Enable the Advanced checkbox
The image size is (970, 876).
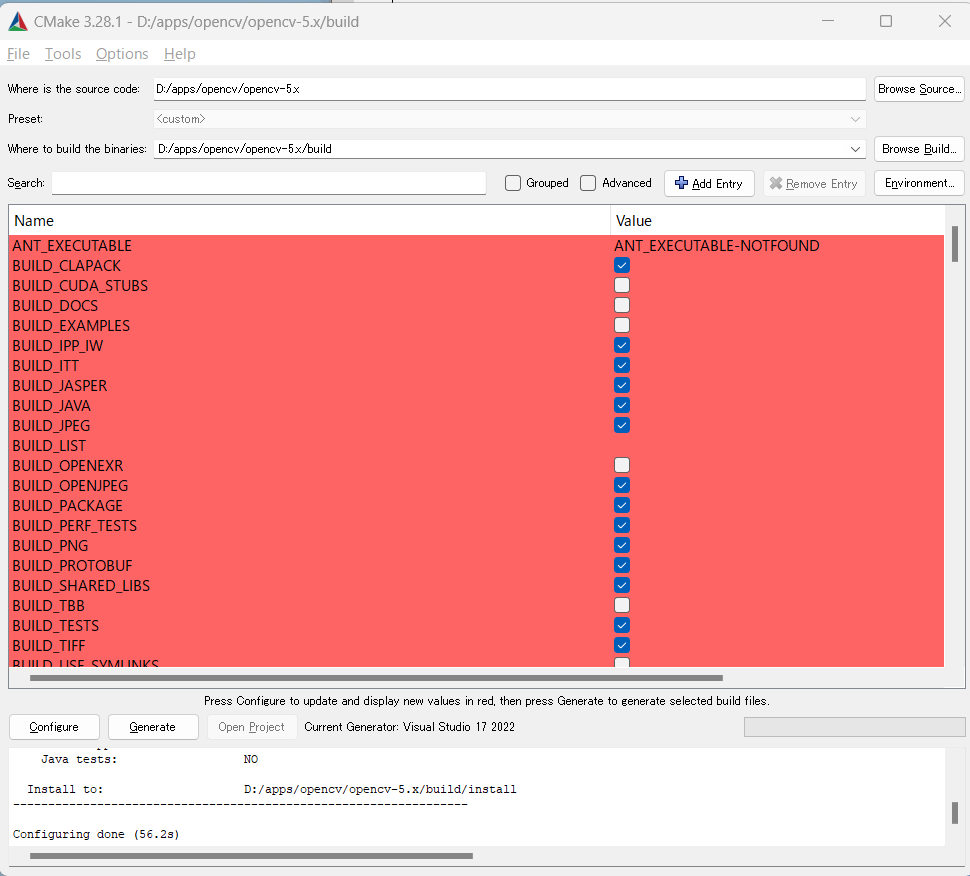coord(588,183)
